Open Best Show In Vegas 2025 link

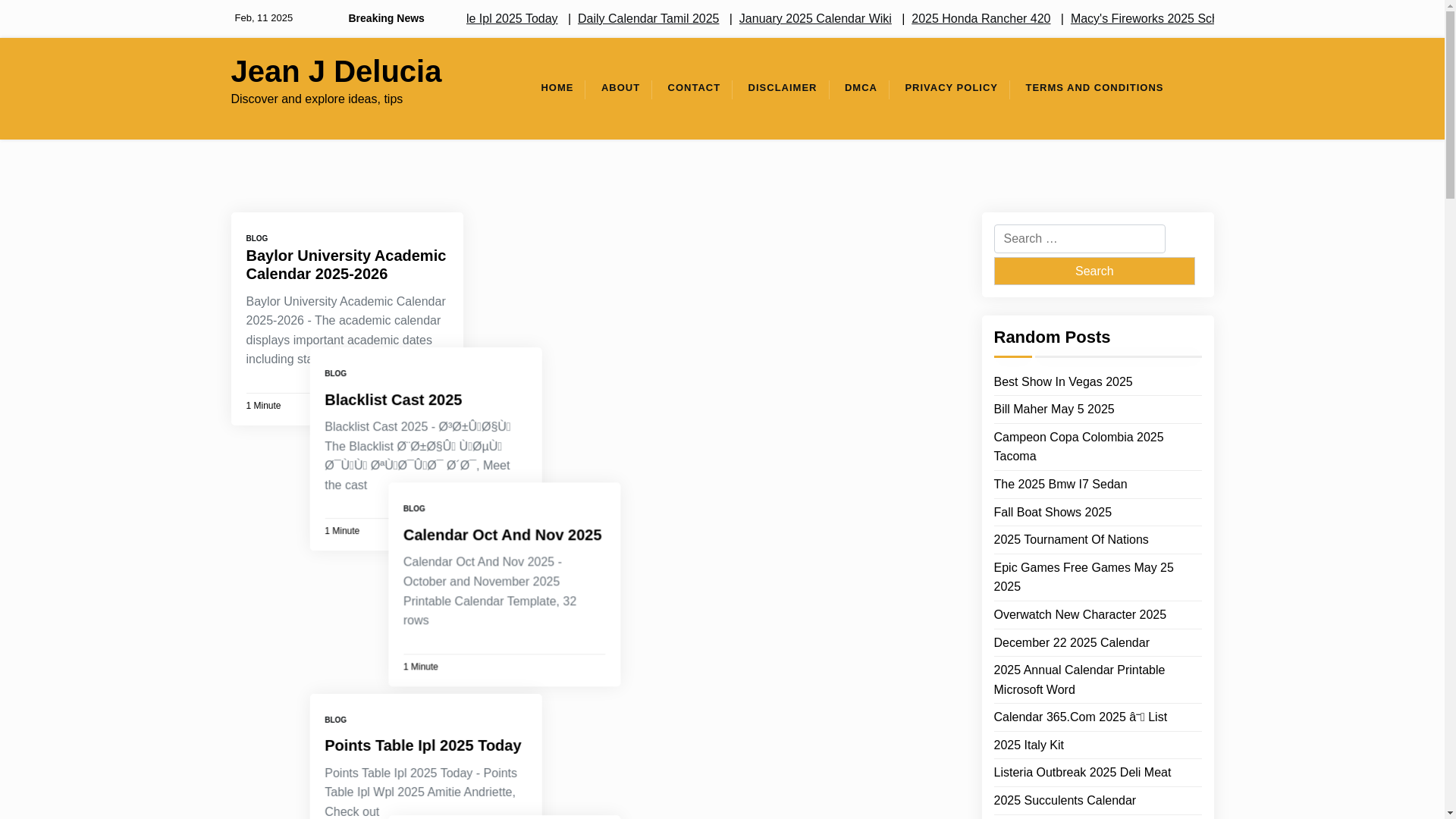click(1062, 381)
